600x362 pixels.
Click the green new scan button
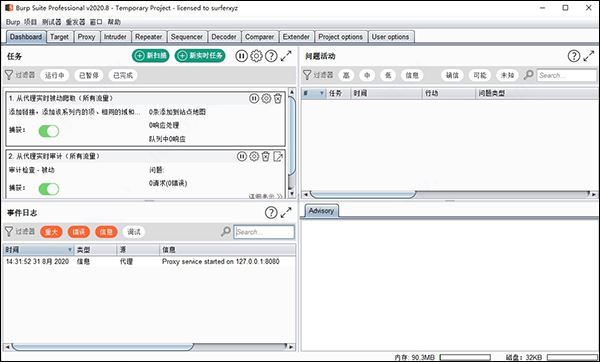pos(151,56)
